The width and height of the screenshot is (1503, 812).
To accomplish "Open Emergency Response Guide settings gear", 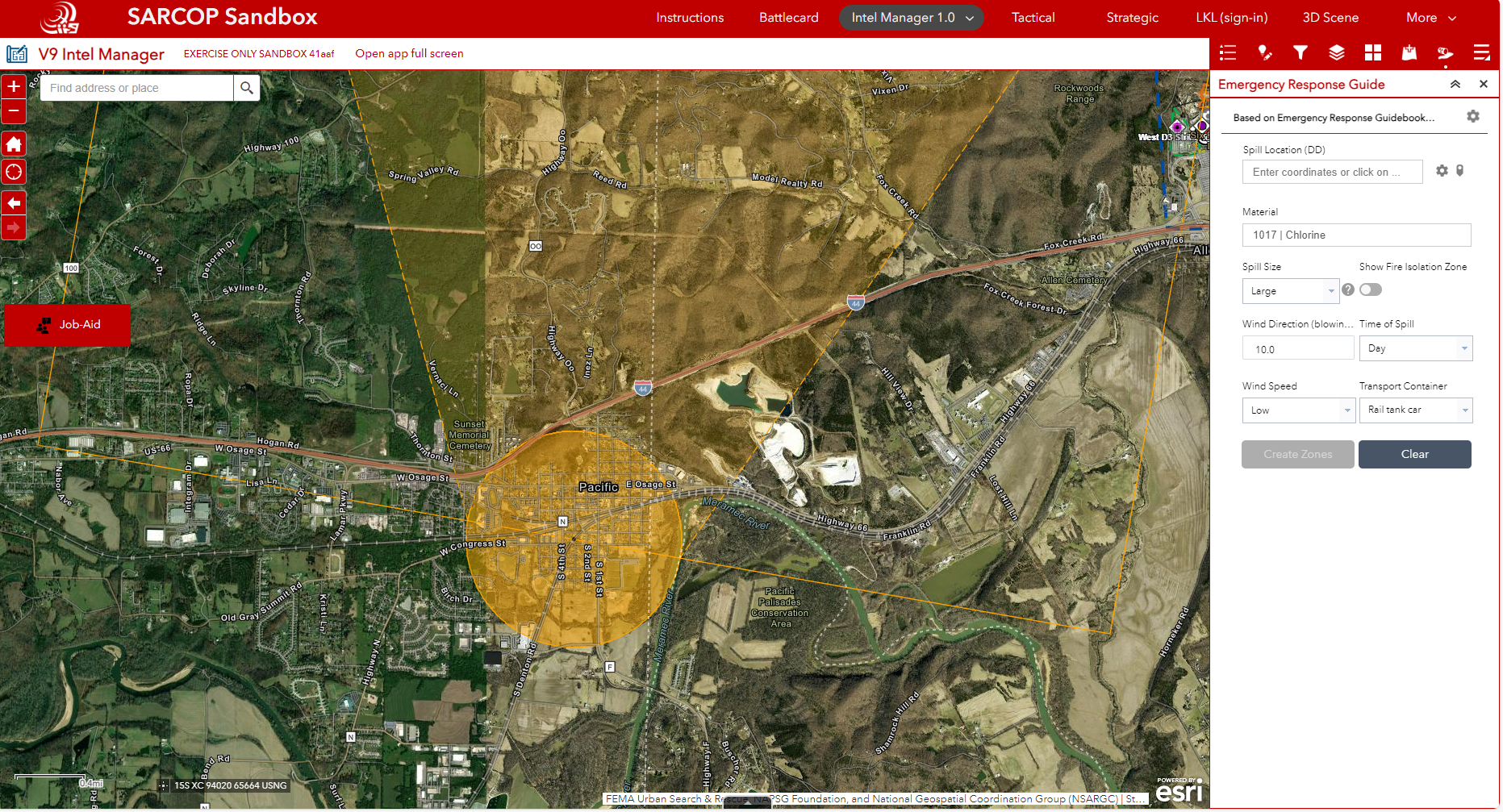I will click(x=1474, y=116).
